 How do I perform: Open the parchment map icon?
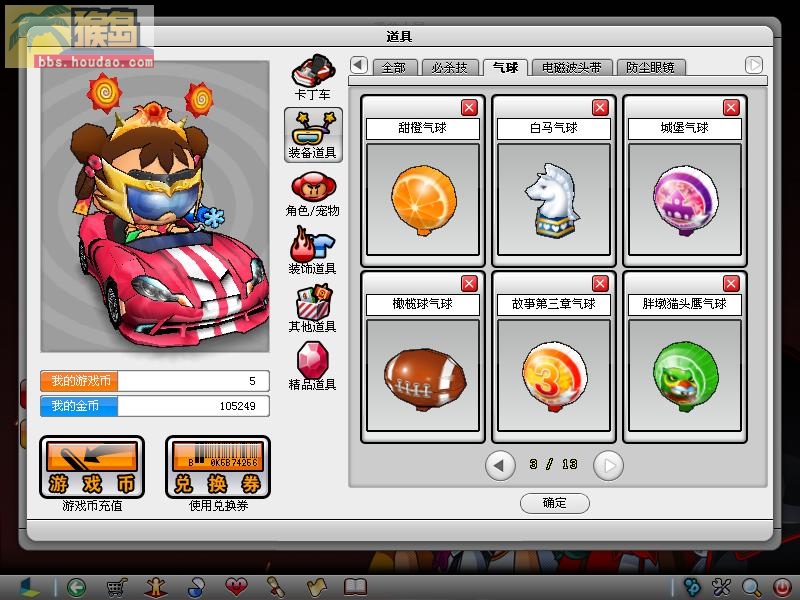[316, 587]
